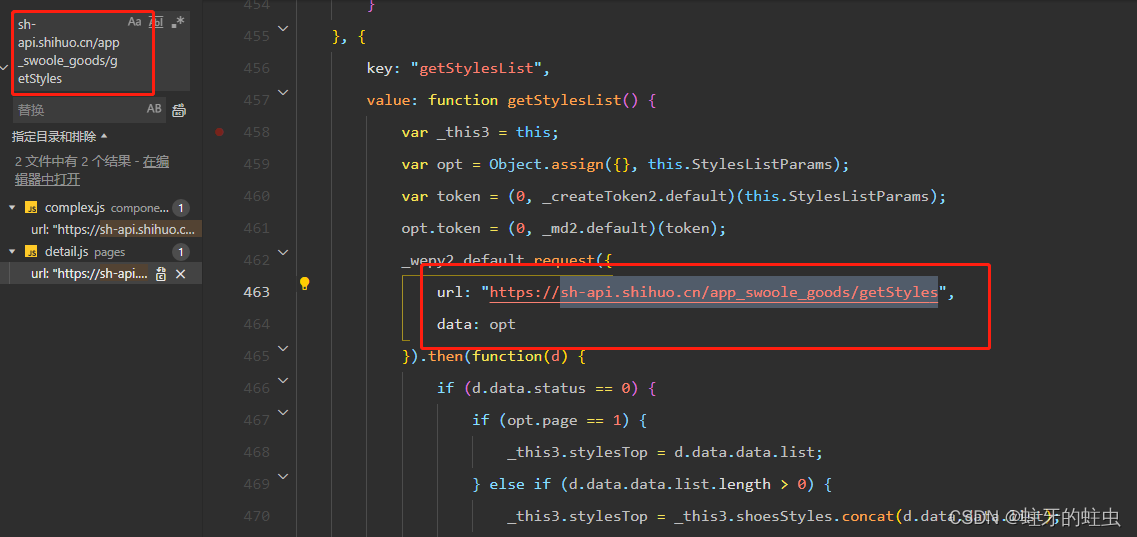Select the complex.js file row
Viewport: 1137px width, 537px height.
click(x=101, y=208)
